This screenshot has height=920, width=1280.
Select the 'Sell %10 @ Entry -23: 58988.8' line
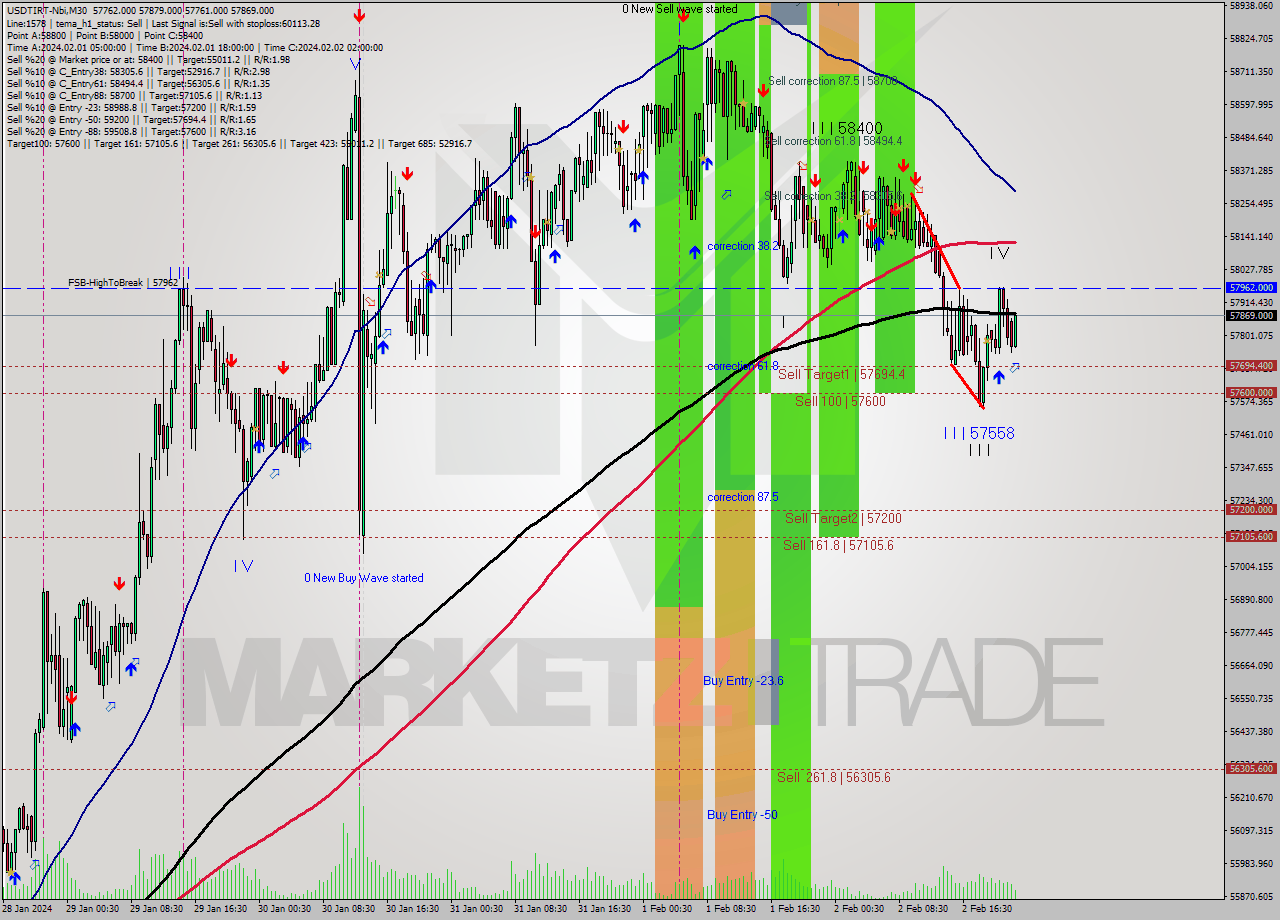[x=131, y=107]
